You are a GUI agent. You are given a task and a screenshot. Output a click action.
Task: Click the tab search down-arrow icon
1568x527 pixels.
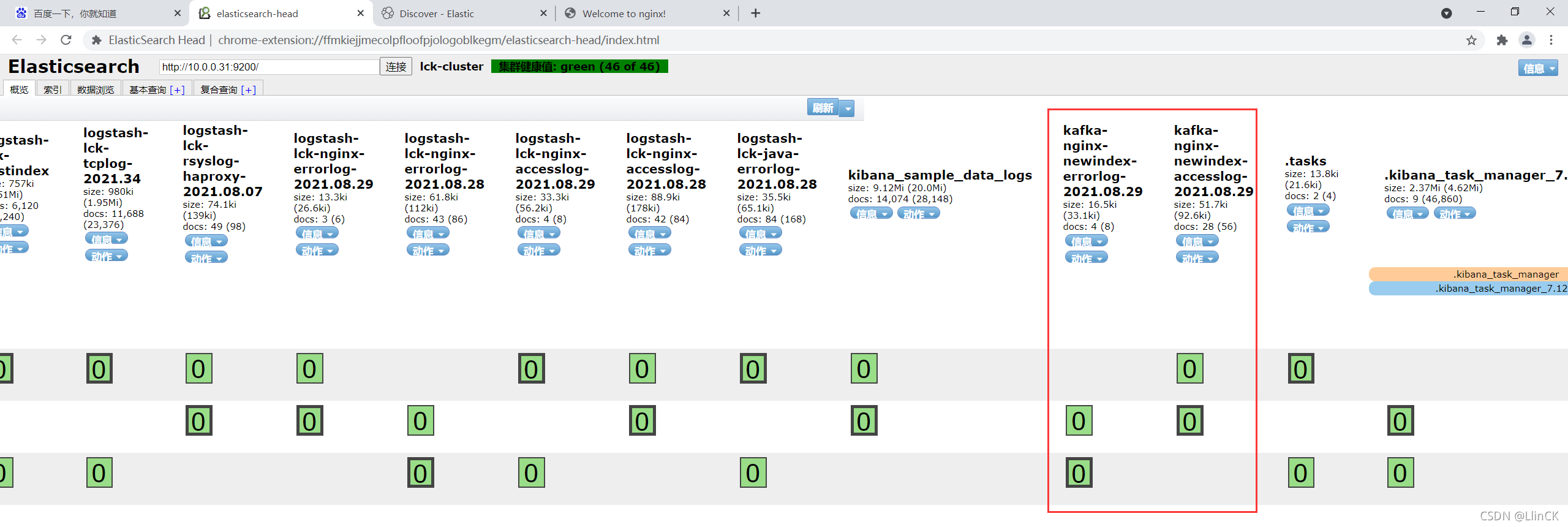click(1447, 13)
